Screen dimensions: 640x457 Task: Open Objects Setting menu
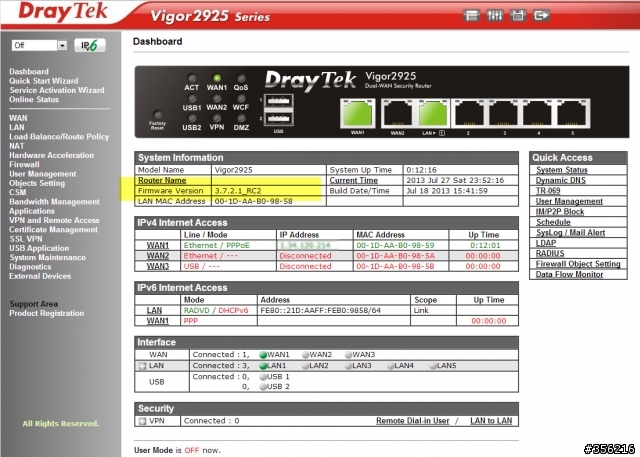37,183
